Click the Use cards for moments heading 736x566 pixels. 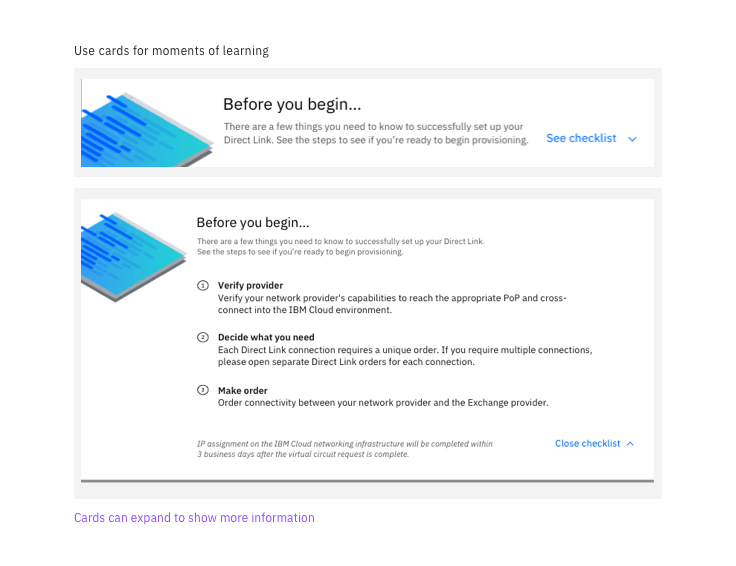[171, 51]
